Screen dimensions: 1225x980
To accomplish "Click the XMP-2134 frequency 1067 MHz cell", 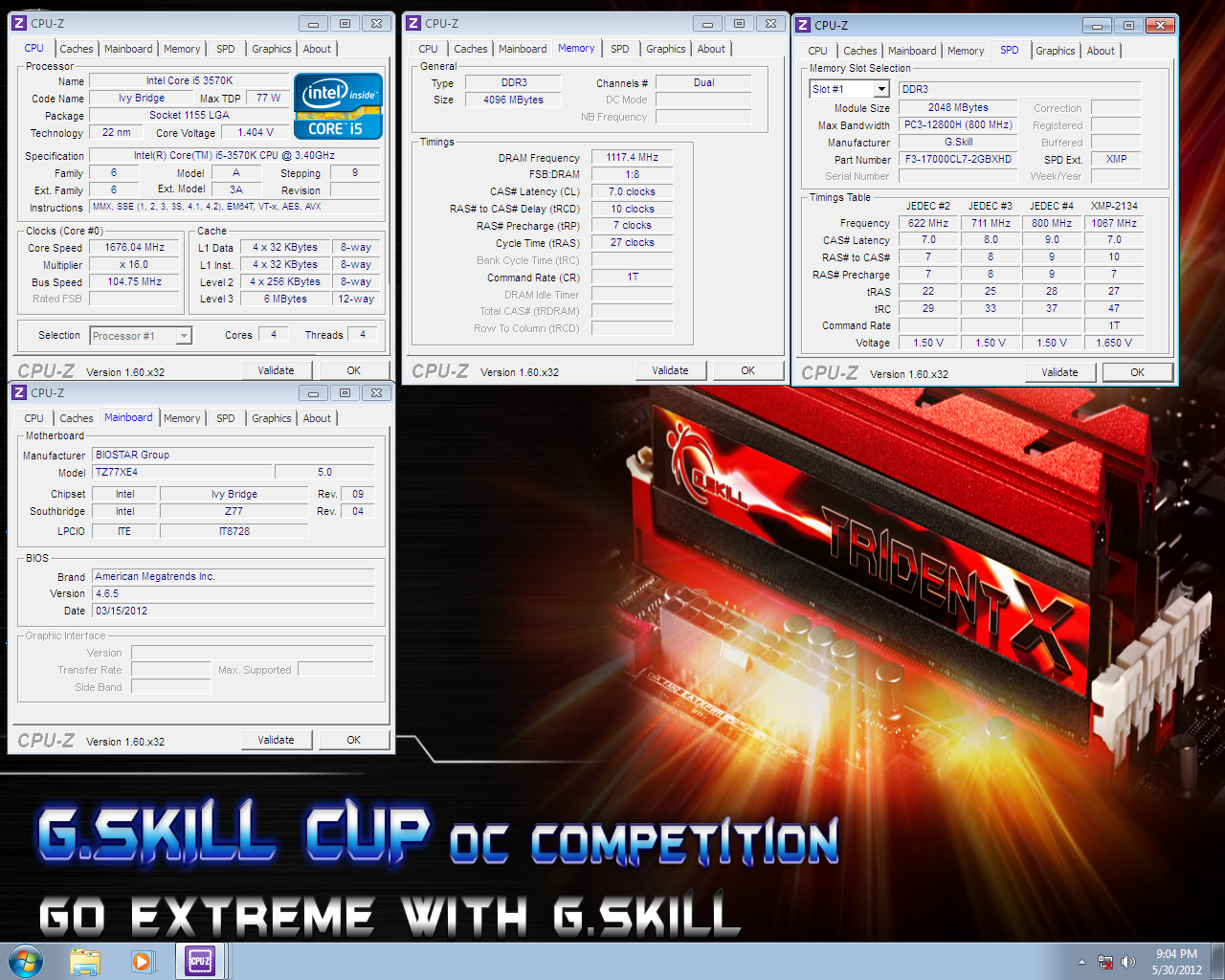I will click(x=1114, y=223).
